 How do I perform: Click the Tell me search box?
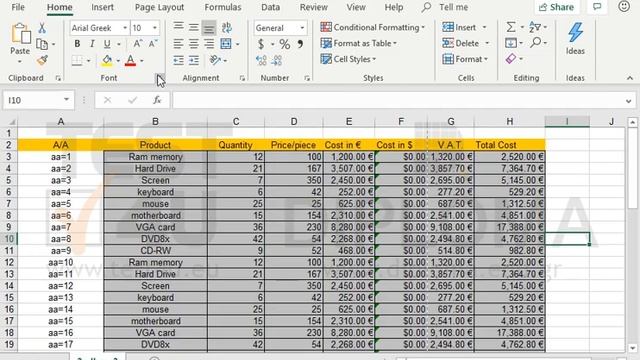click(445, 7)
